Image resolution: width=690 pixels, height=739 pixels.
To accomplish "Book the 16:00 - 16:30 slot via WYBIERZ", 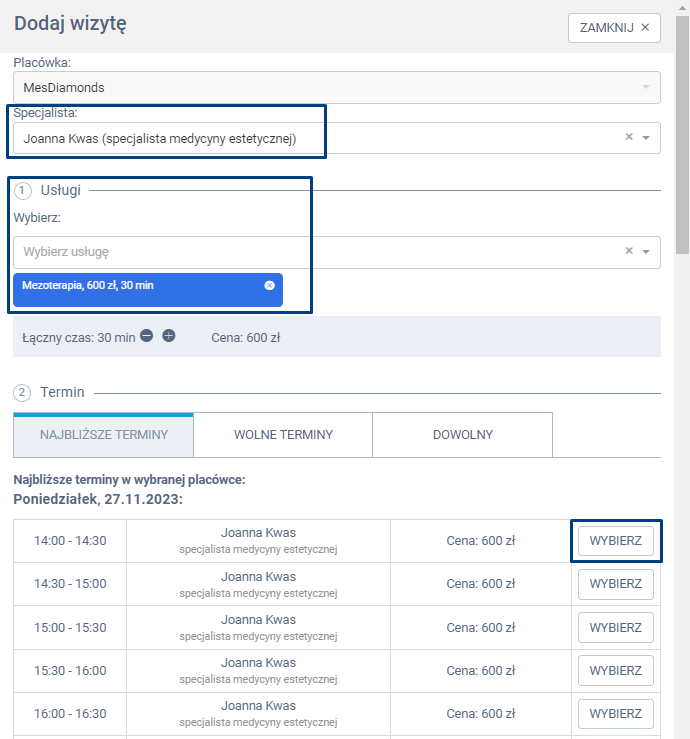I will (615, 714).
